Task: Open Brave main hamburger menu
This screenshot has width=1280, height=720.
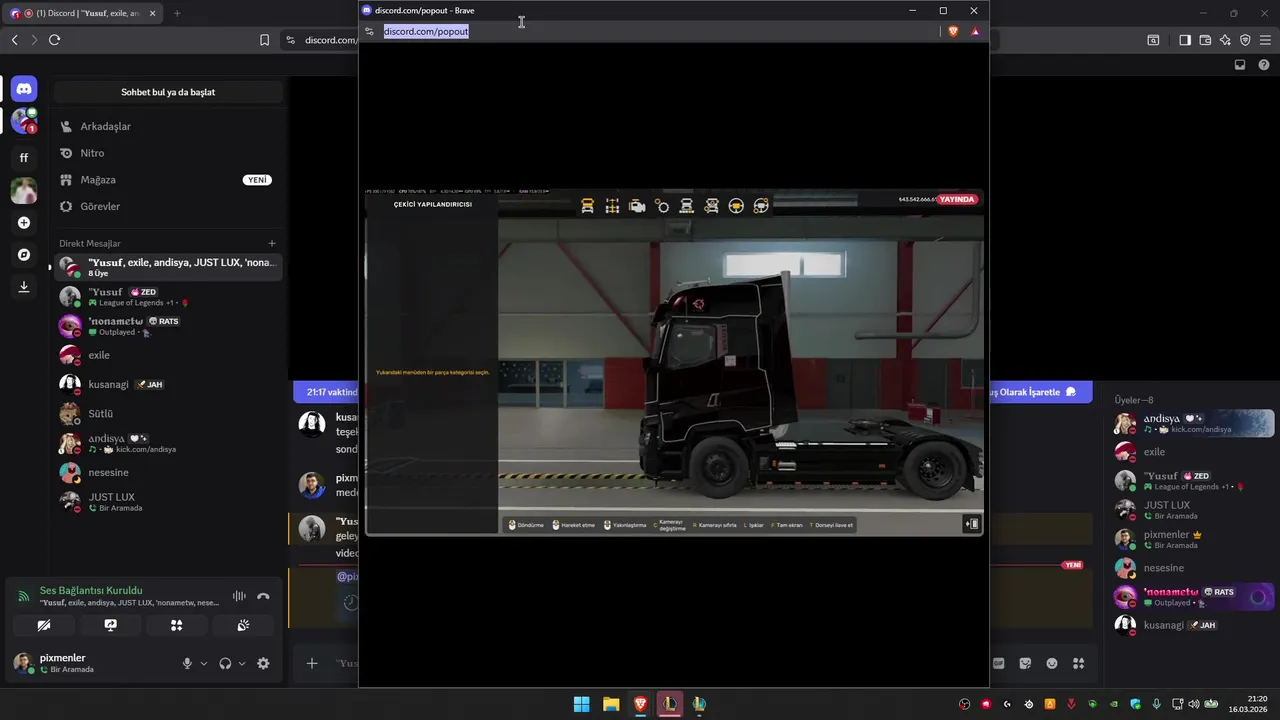Action: [x=1265, y=40]
